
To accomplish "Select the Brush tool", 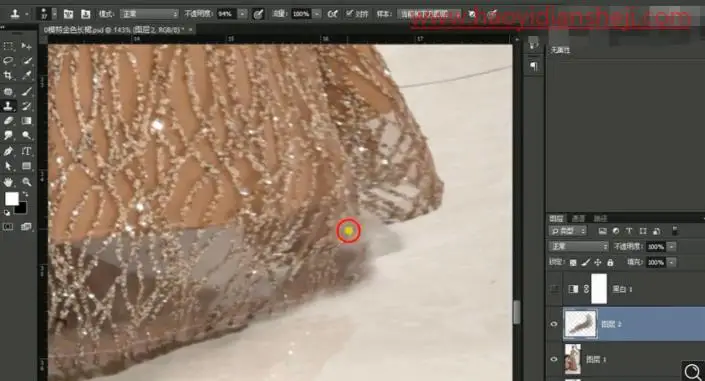I will [x=27, y=92].
